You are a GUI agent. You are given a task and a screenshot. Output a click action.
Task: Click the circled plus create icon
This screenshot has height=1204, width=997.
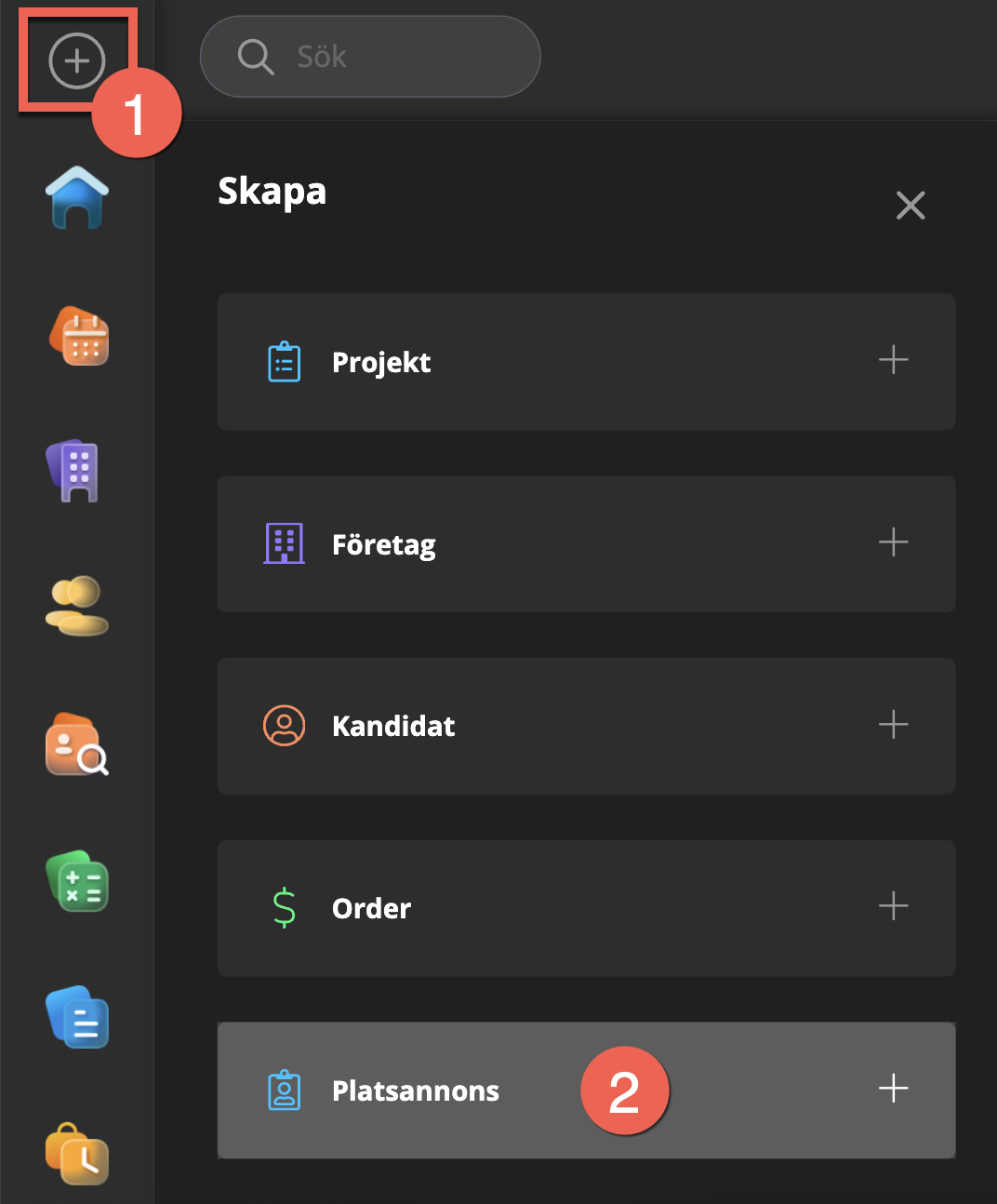click(76, 60)
